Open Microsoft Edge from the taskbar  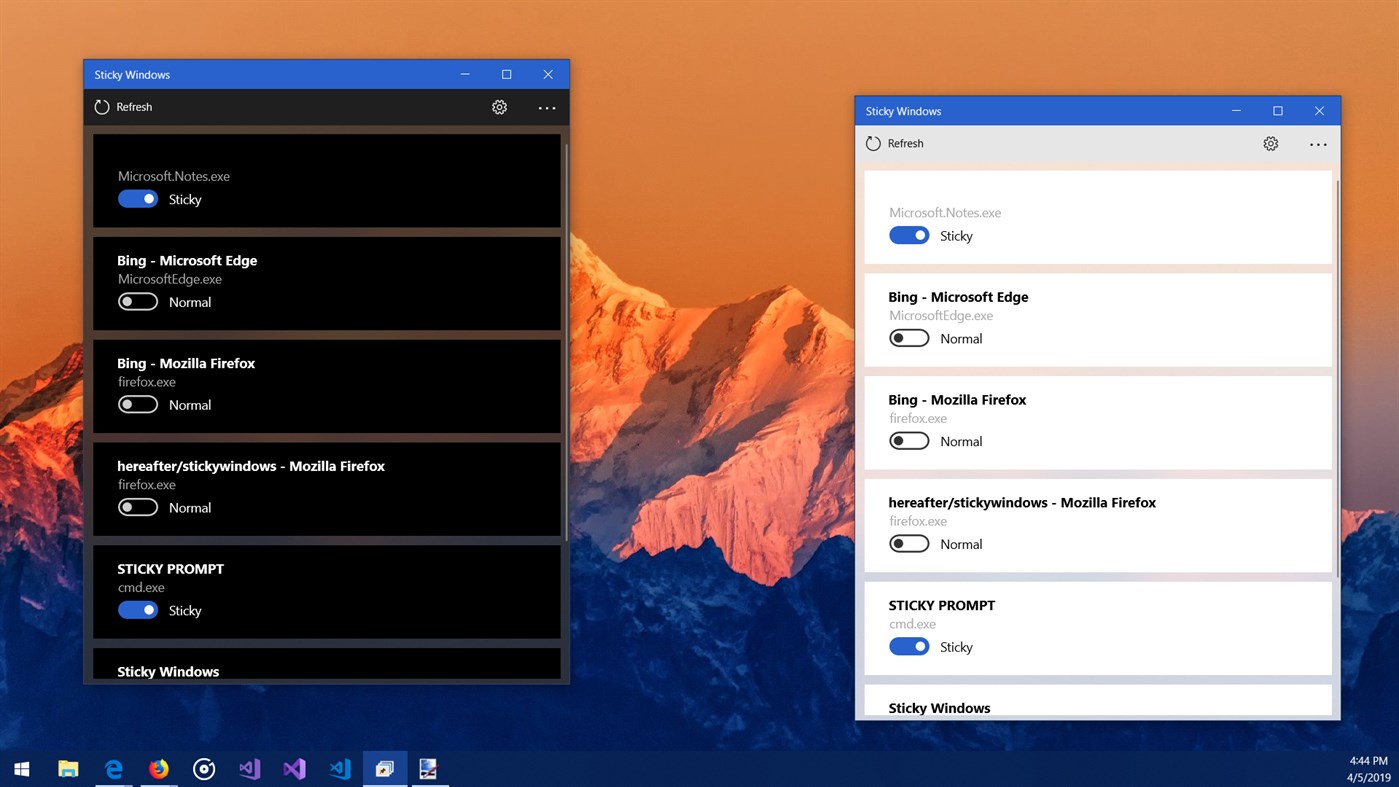tap(113, 768)
